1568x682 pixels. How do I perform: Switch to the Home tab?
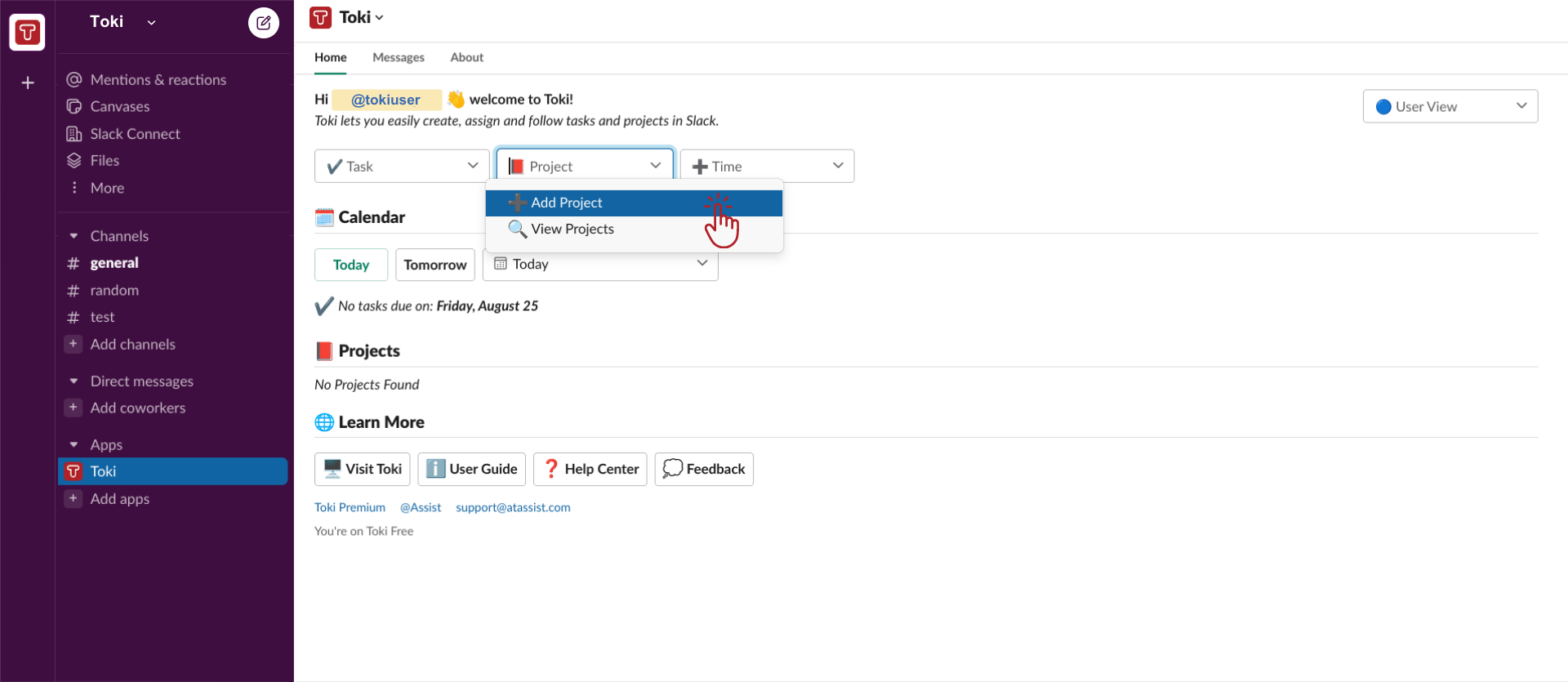[330, 57]
